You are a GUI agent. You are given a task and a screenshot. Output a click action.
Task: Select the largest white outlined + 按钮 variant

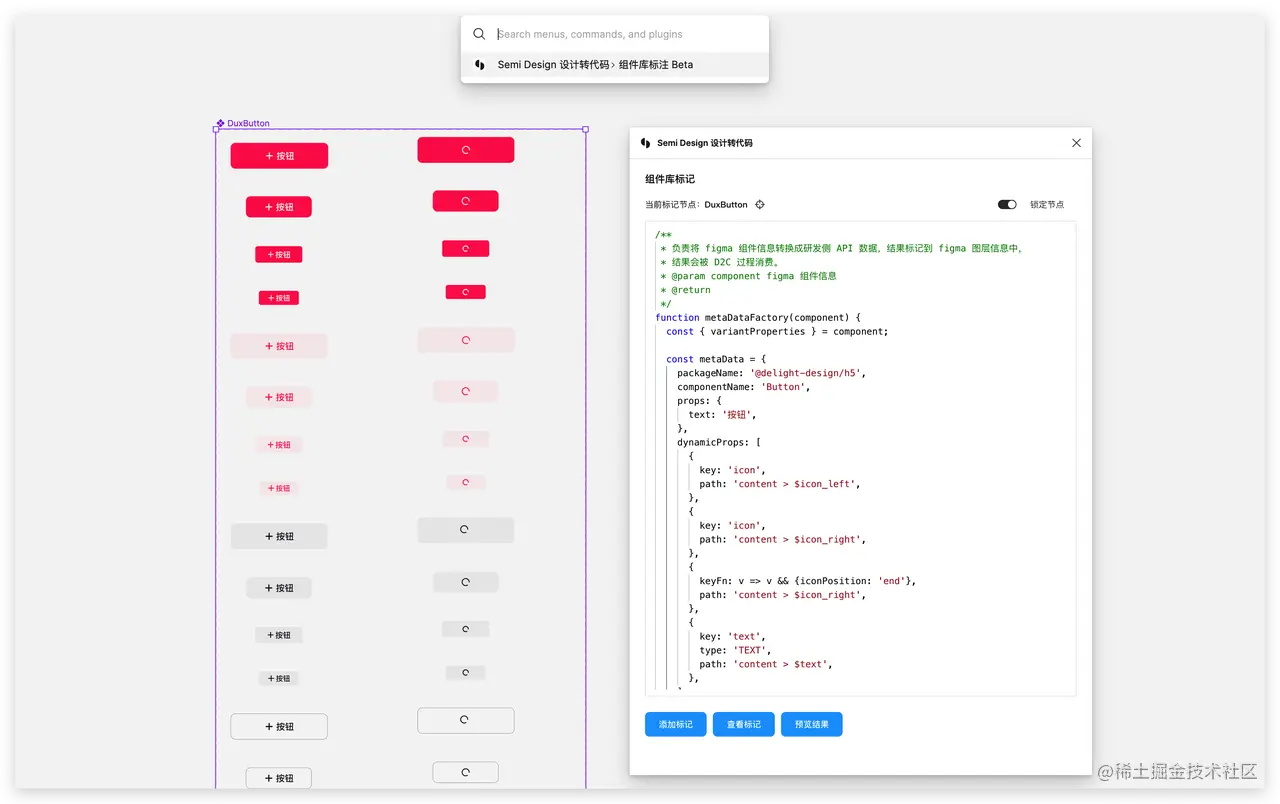point(279,726)
